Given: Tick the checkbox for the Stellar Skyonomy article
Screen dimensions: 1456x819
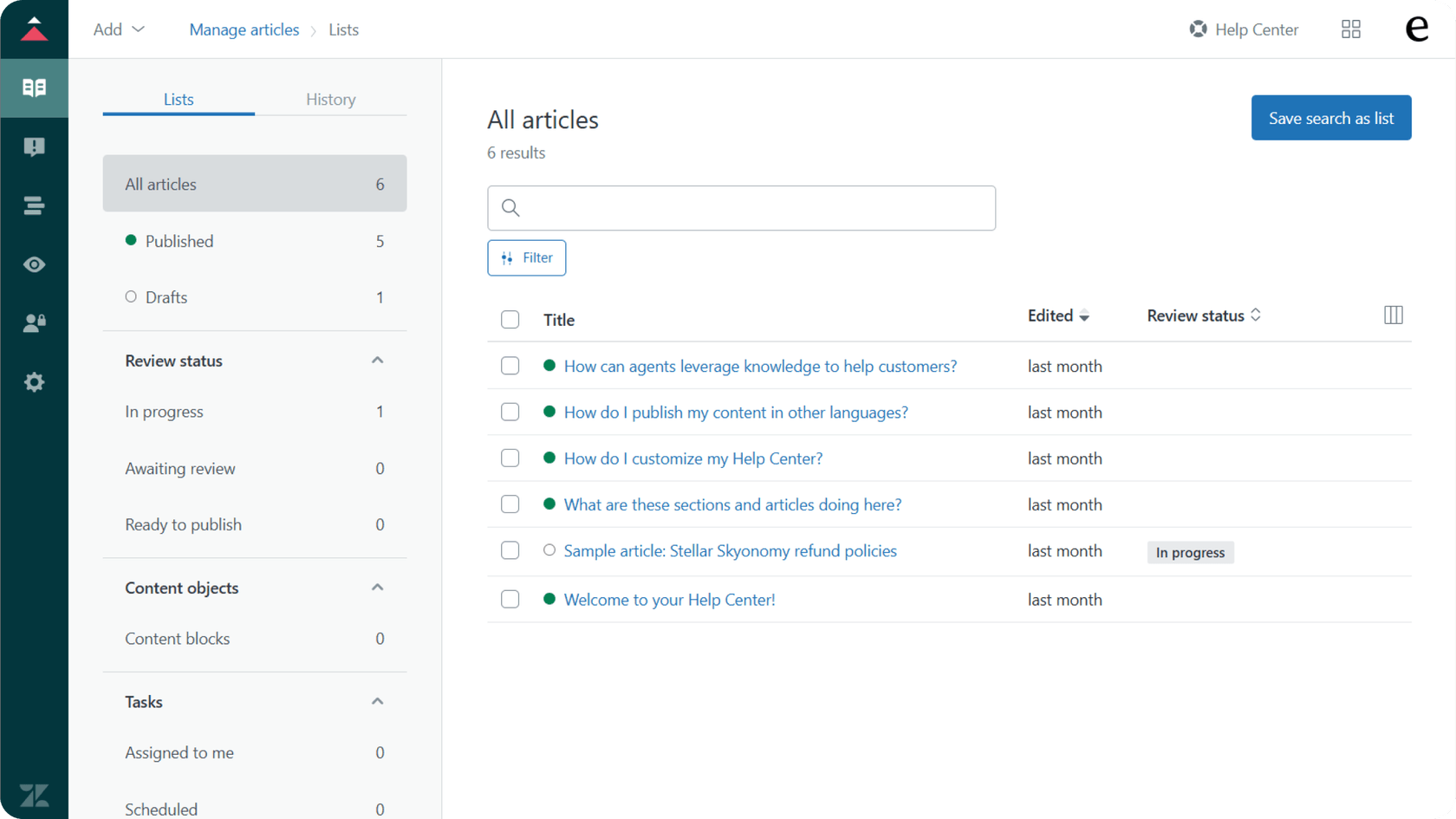Looking at the screenshot, I should coord(510,550).
